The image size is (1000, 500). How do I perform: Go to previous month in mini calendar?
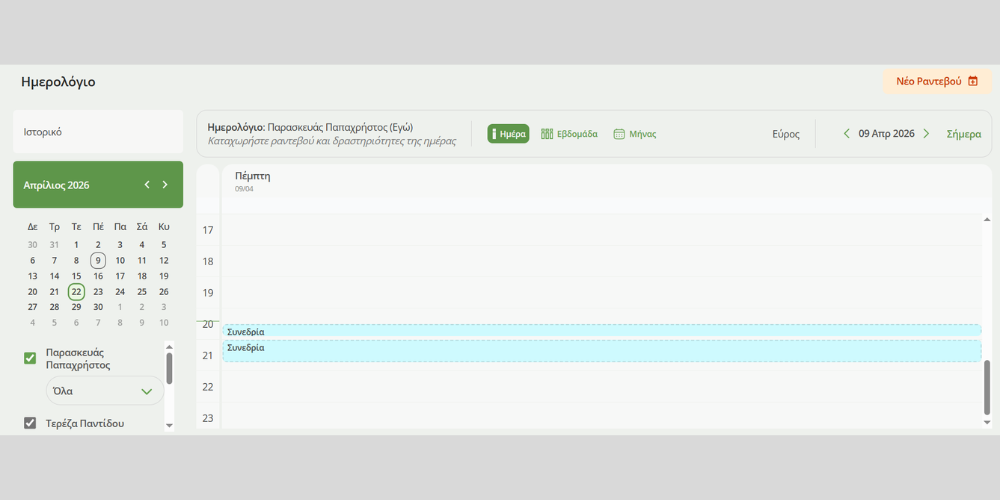[147, 185]
